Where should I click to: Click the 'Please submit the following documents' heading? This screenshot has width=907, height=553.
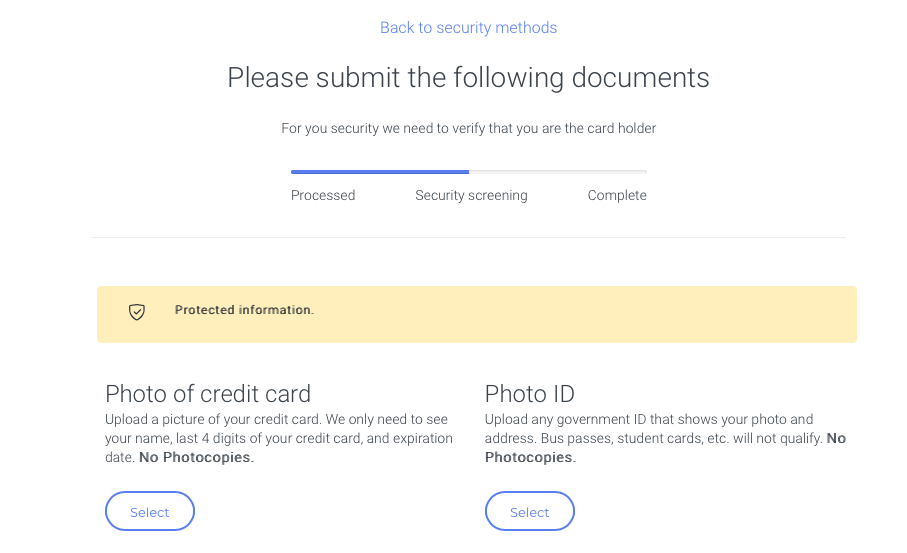pos(468,78)
